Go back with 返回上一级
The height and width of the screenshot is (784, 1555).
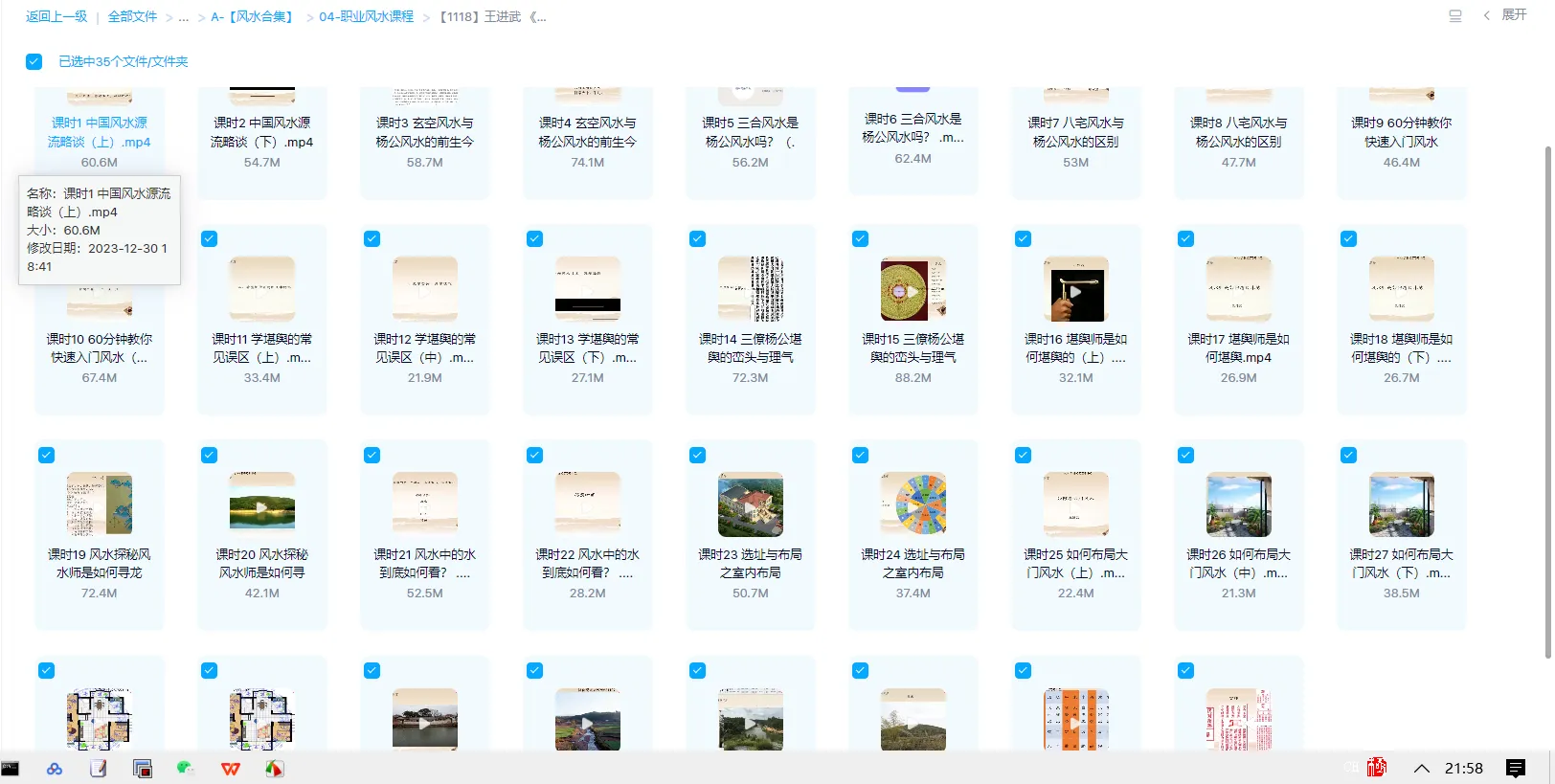56,16
